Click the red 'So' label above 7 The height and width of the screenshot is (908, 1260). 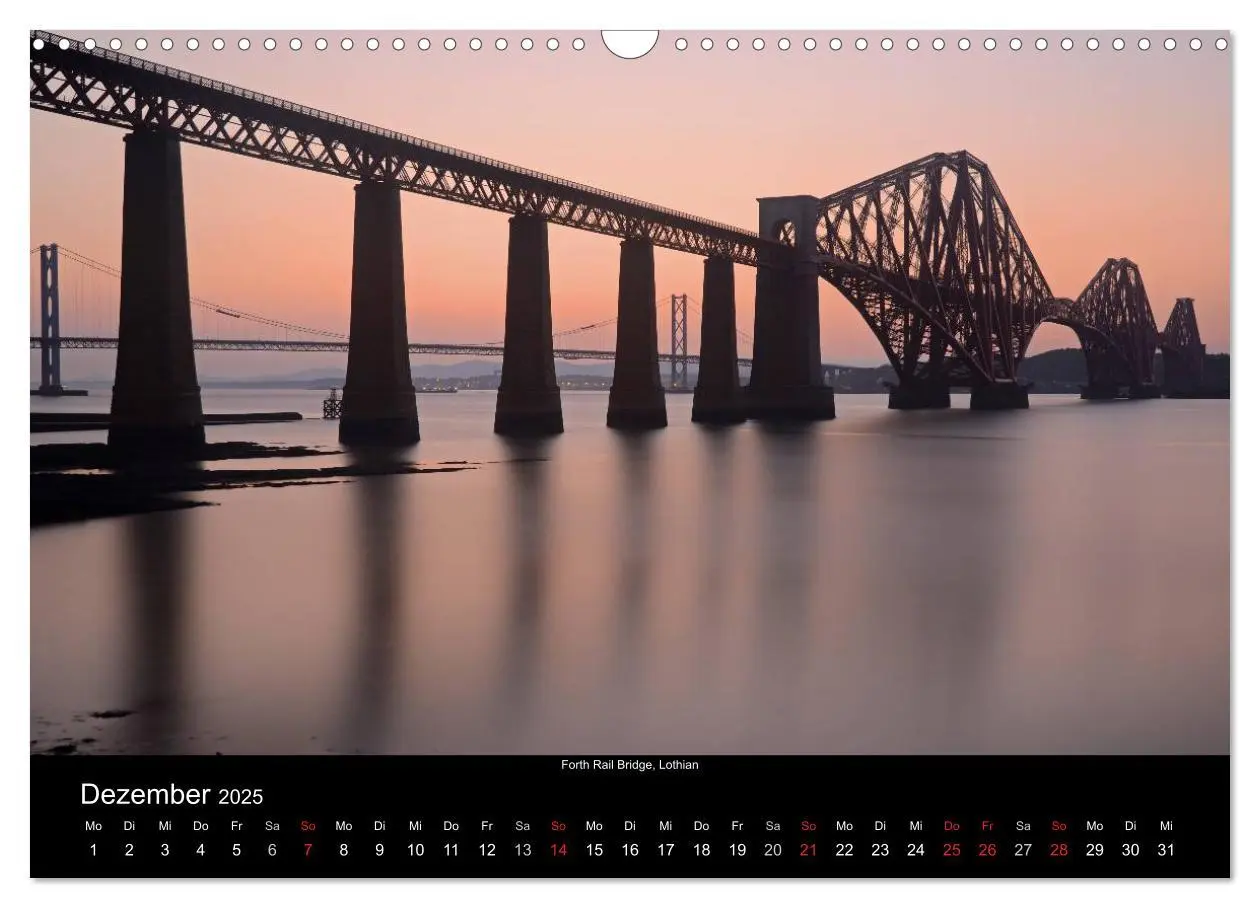[308, 826]
